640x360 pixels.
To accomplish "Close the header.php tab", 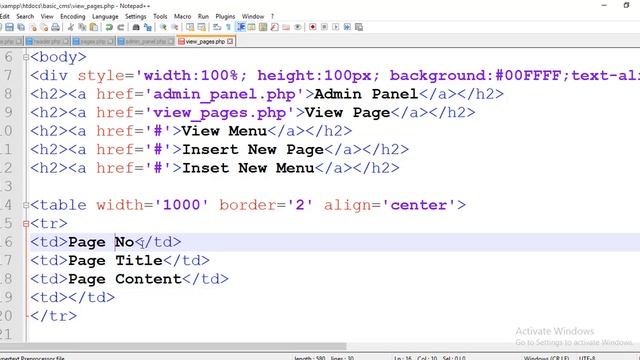I will click(66, 42).
